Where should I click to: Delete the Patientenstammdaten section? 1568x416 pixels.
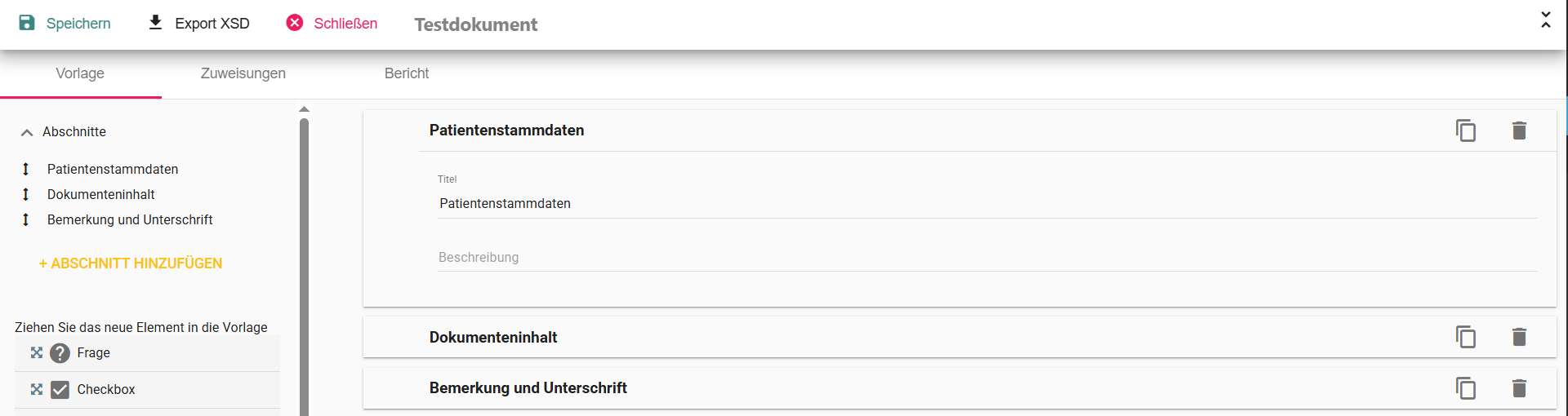[x=1519, y=131]
